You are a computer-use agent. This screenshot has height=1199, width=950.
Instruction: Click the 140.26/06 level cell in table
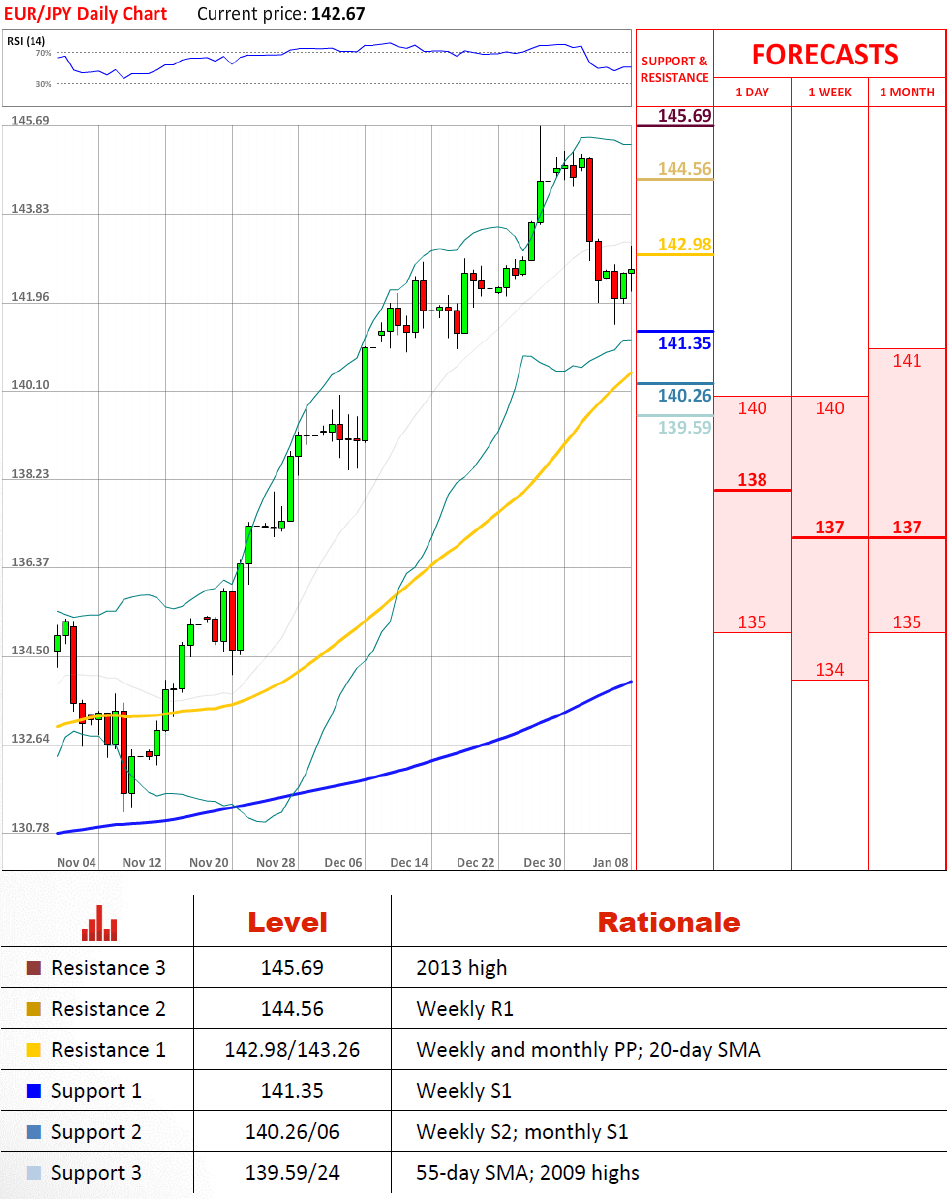[292, 1132]
